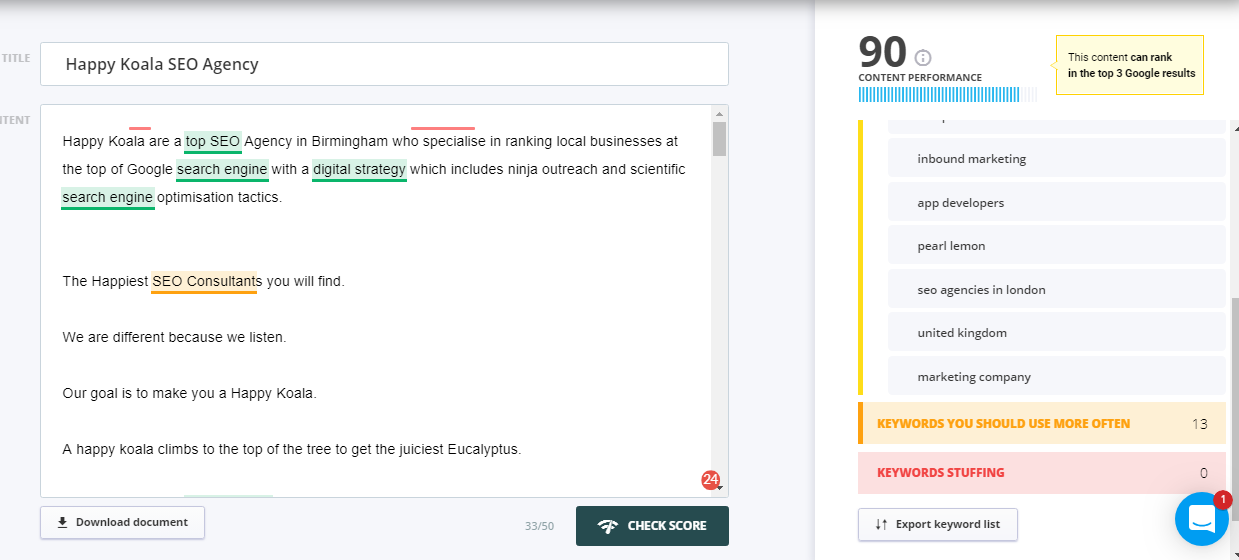The width and height of the screenshot is (1239, 560).
Task: Select the keyword app developers
Action: 1057,203
